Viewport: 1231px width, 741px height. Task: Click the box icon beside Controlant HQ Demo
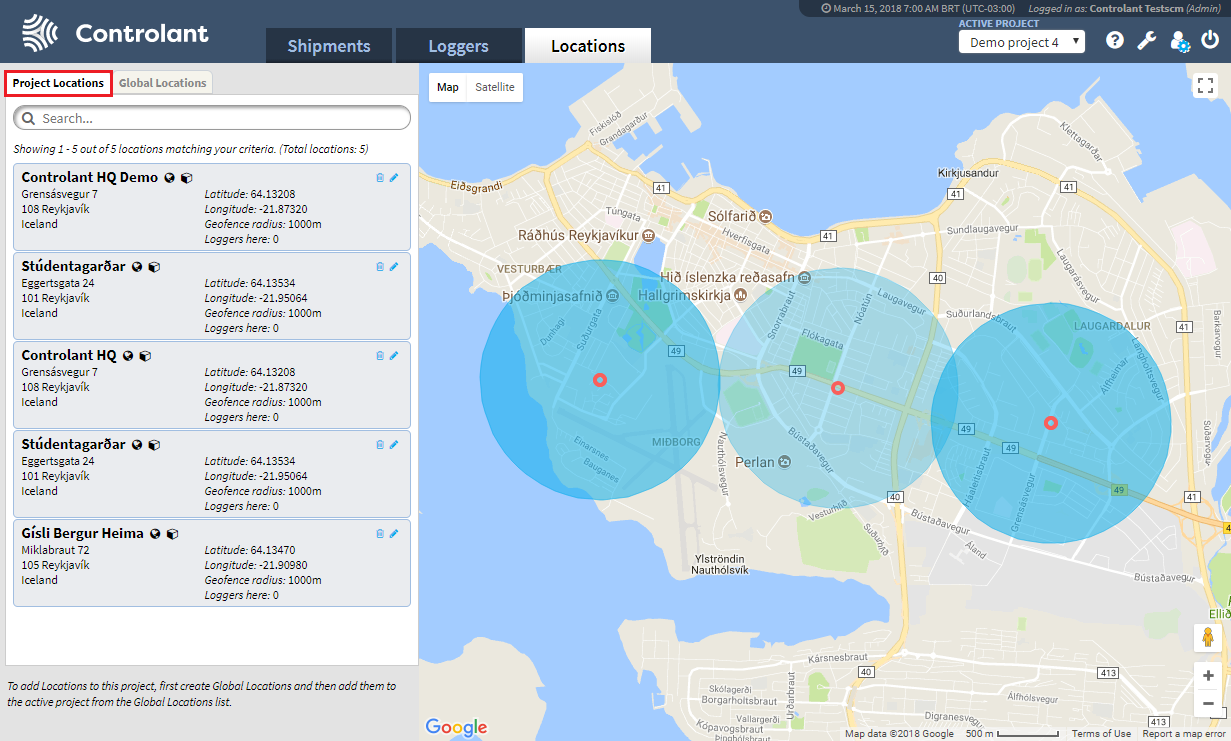186,178
